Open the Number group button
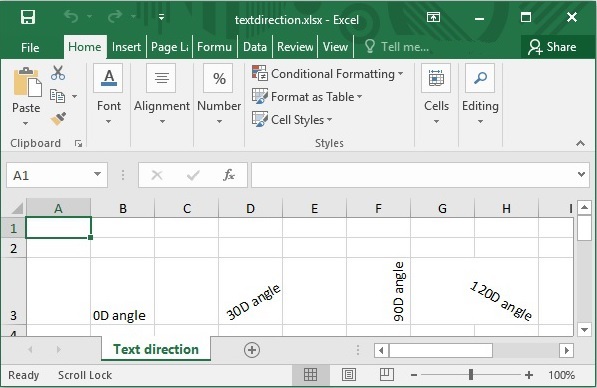The image size is (597, 388). [x=219, y=94]
